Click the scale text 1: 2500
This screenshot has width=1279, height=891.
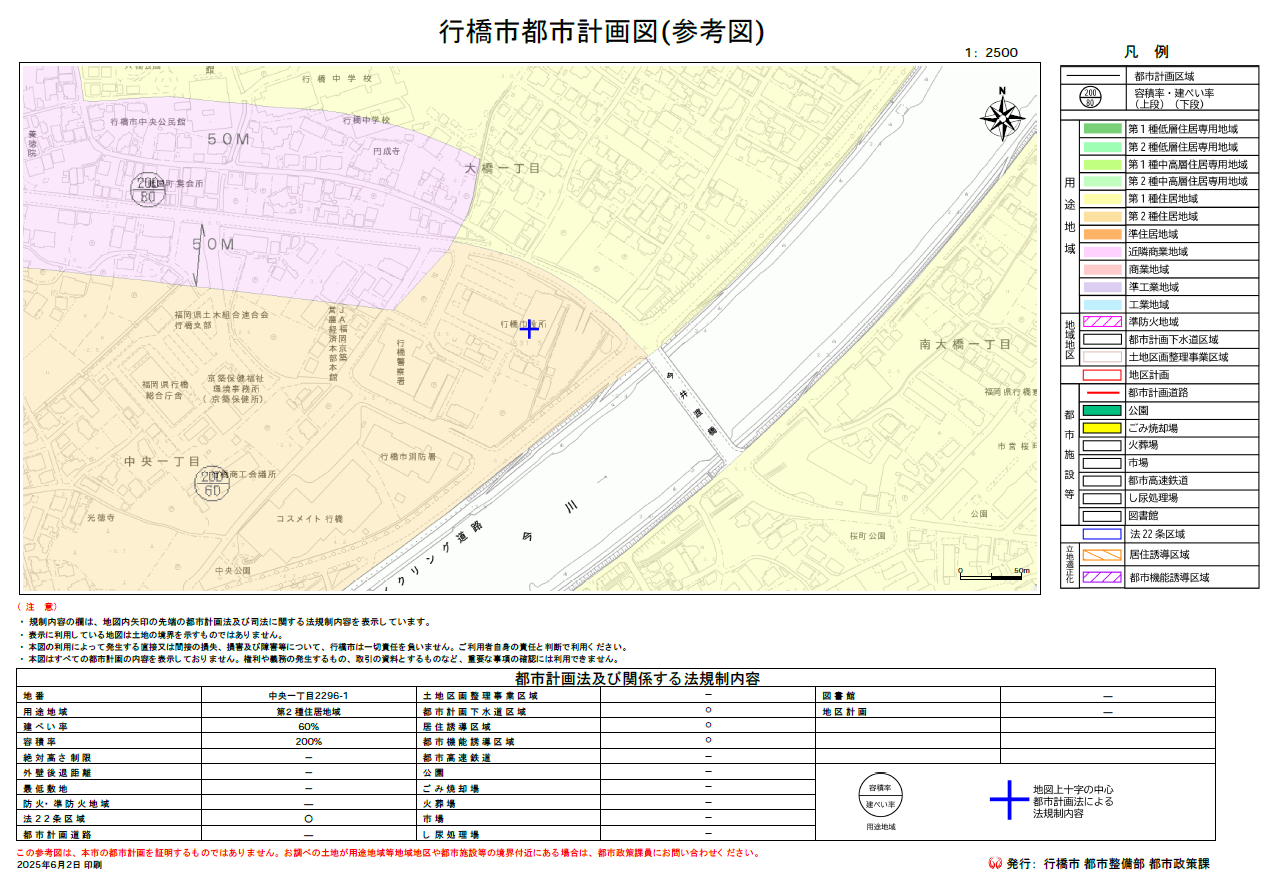pos(992,53)
